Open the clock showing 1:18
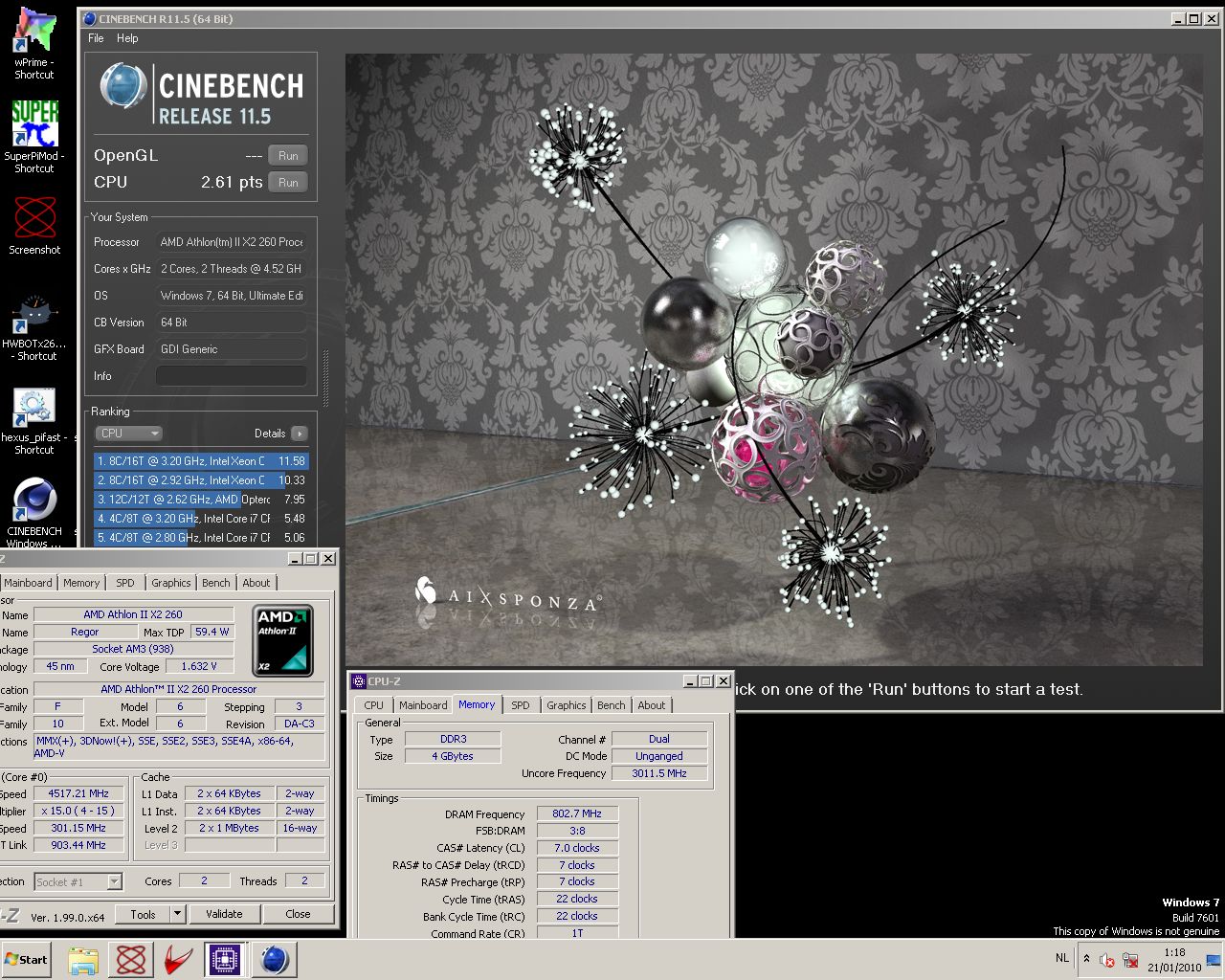 point(1174,960)
